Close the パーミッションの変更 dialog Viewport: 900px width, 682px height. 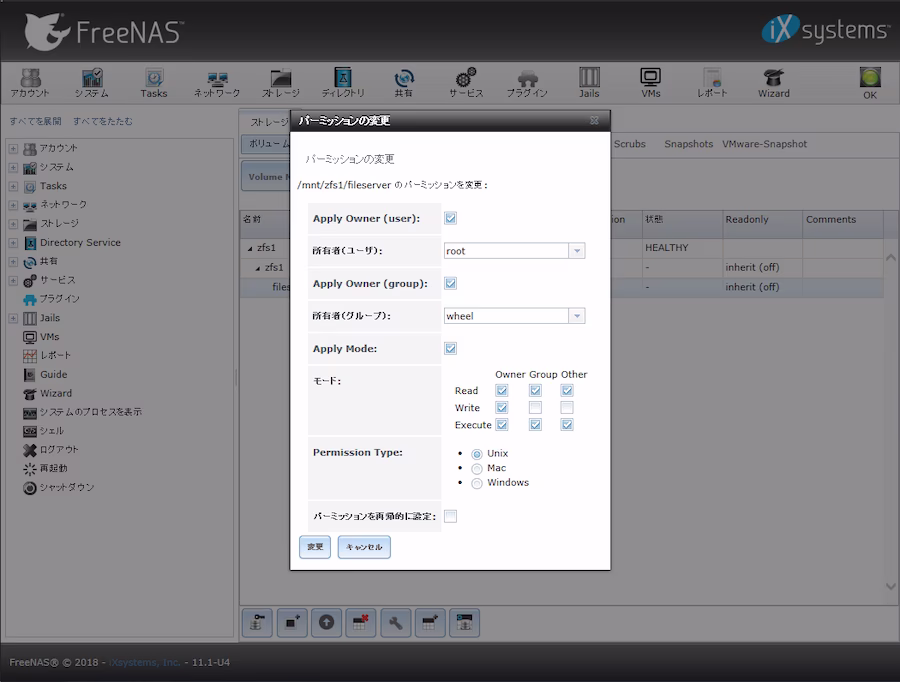pyautogui.click(x=594, y=121)
